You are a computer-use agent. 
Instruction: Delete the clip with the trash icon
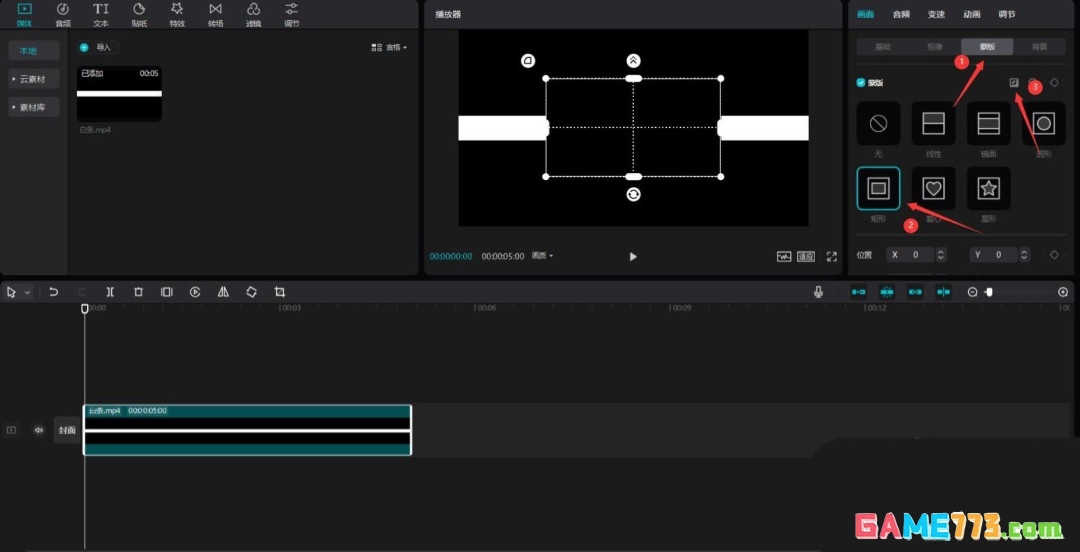pyautogui.click(x=138, y=292)
